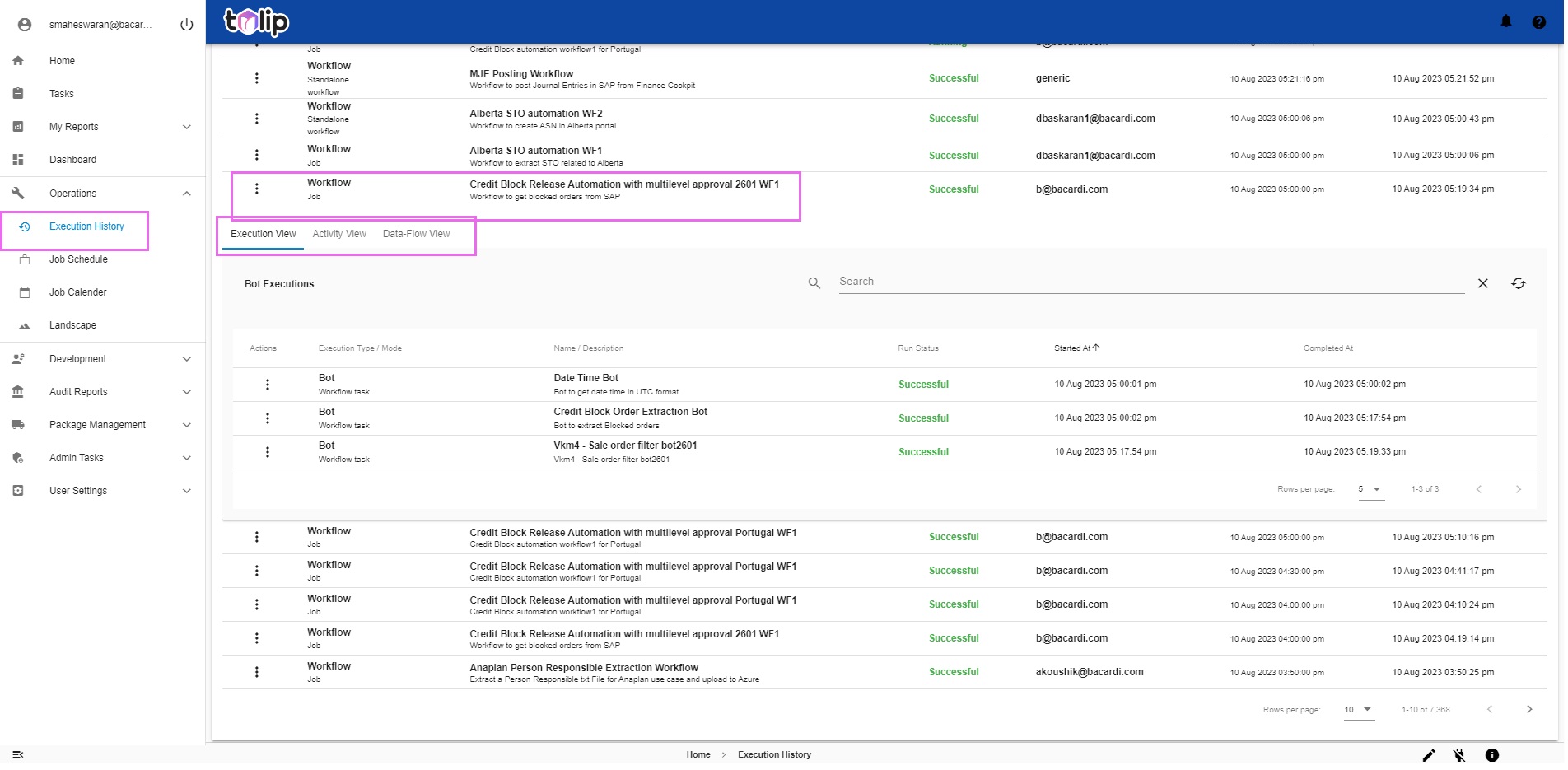Sort by Started At column arrow

(x=1096, y=348)
